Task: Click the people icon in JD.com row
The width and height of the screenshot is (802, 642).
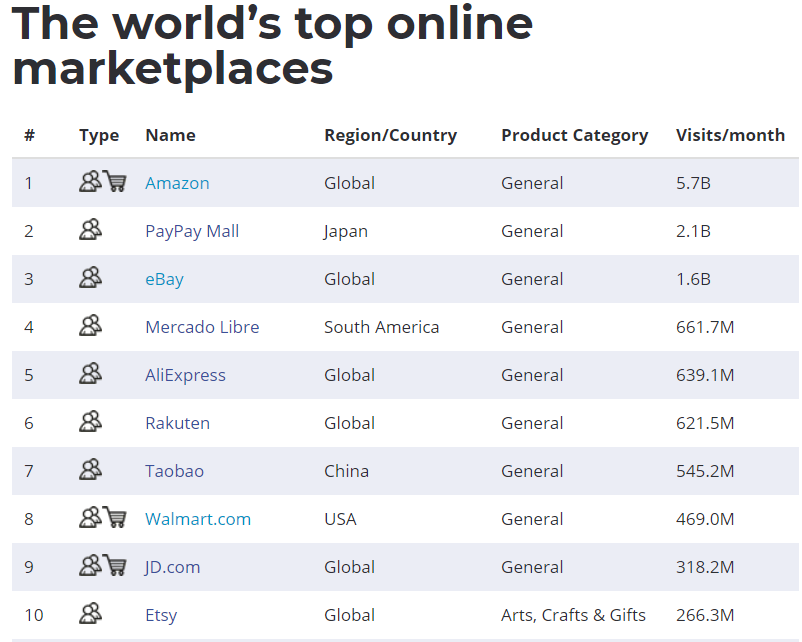Action: pyautogui.click(x=91, y=565)
